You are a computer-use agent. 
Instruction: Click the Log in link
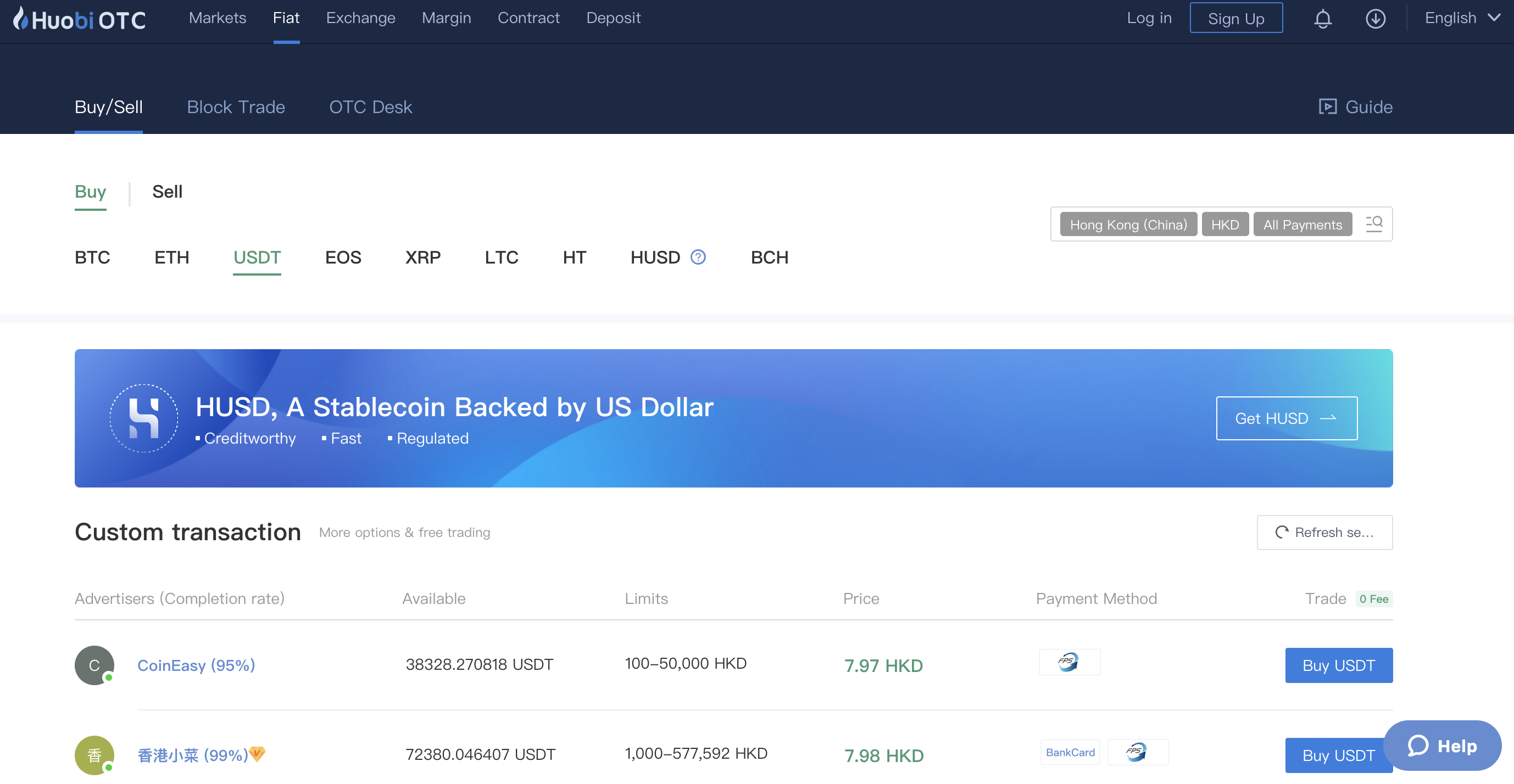coord(1149,18)
